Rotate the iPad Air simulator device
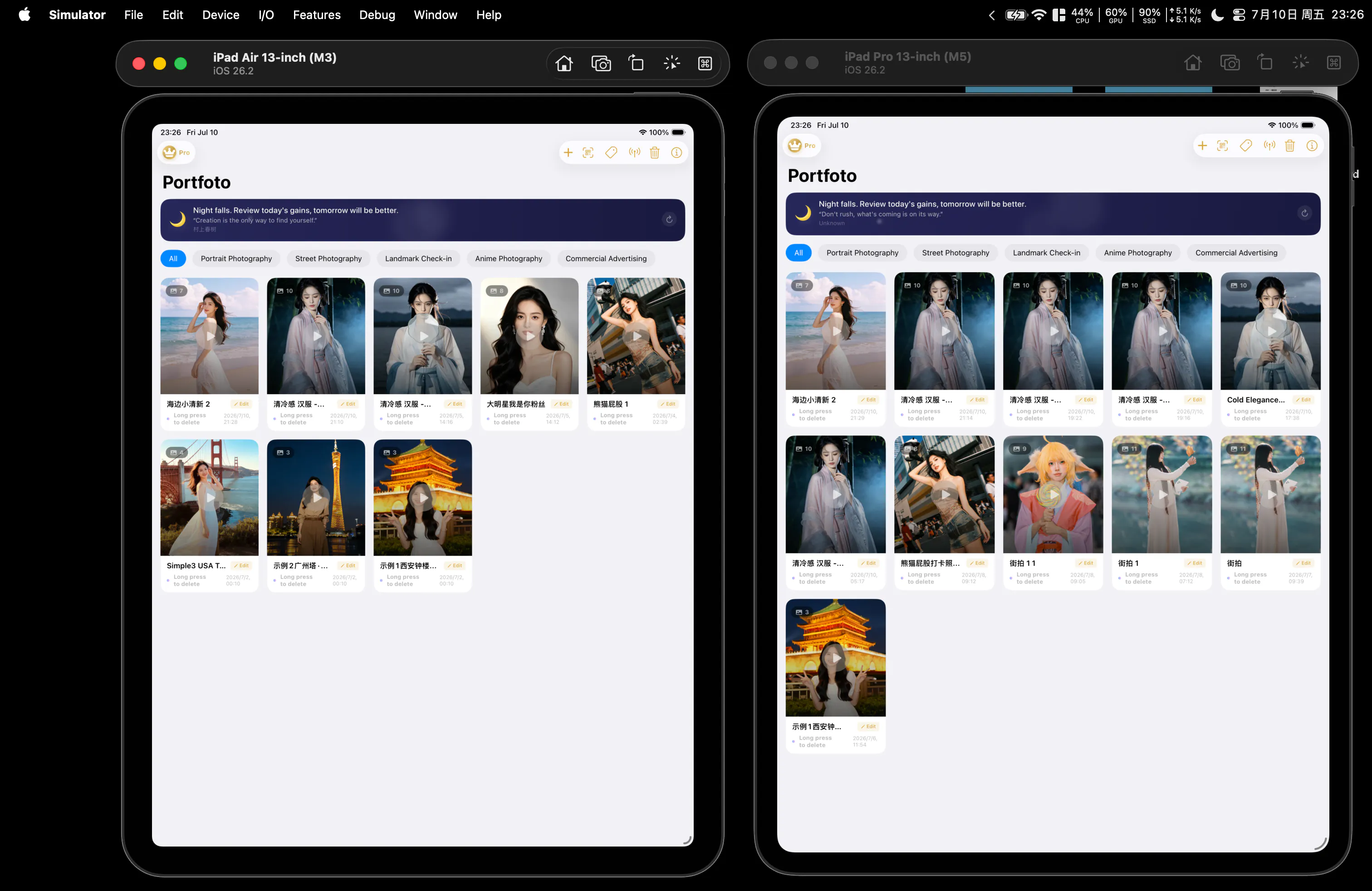 pos(636,63)
